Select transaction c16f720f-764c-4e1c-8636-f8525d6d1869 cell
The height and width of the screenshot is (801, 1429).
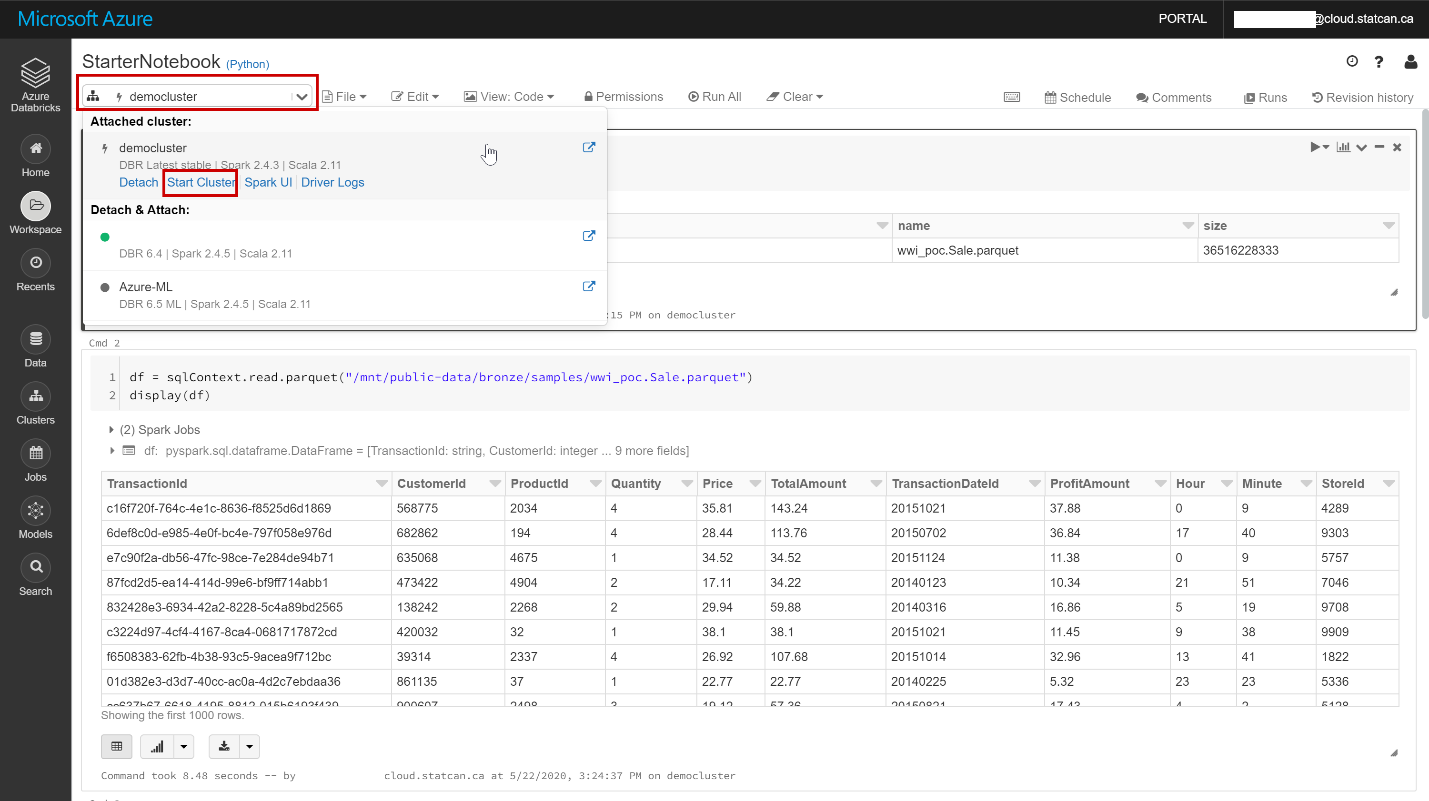tap(247, 508)
